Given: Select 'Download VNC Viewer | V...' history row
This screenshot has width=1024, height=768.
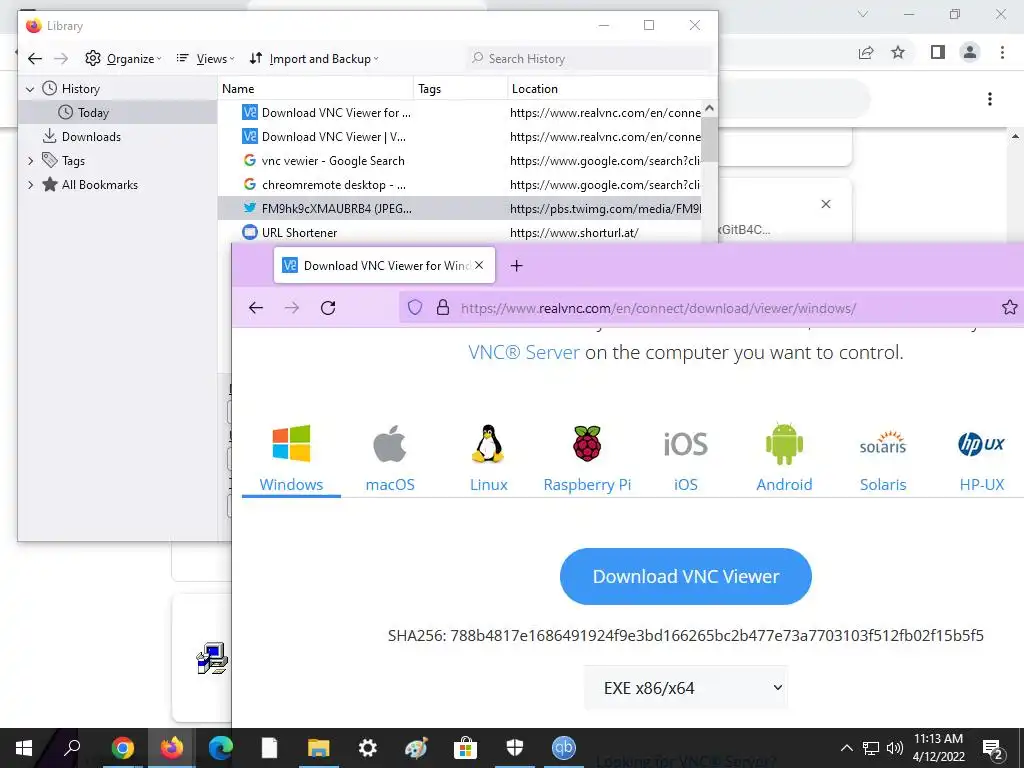Looking at the screenshot, I should 460,136.
